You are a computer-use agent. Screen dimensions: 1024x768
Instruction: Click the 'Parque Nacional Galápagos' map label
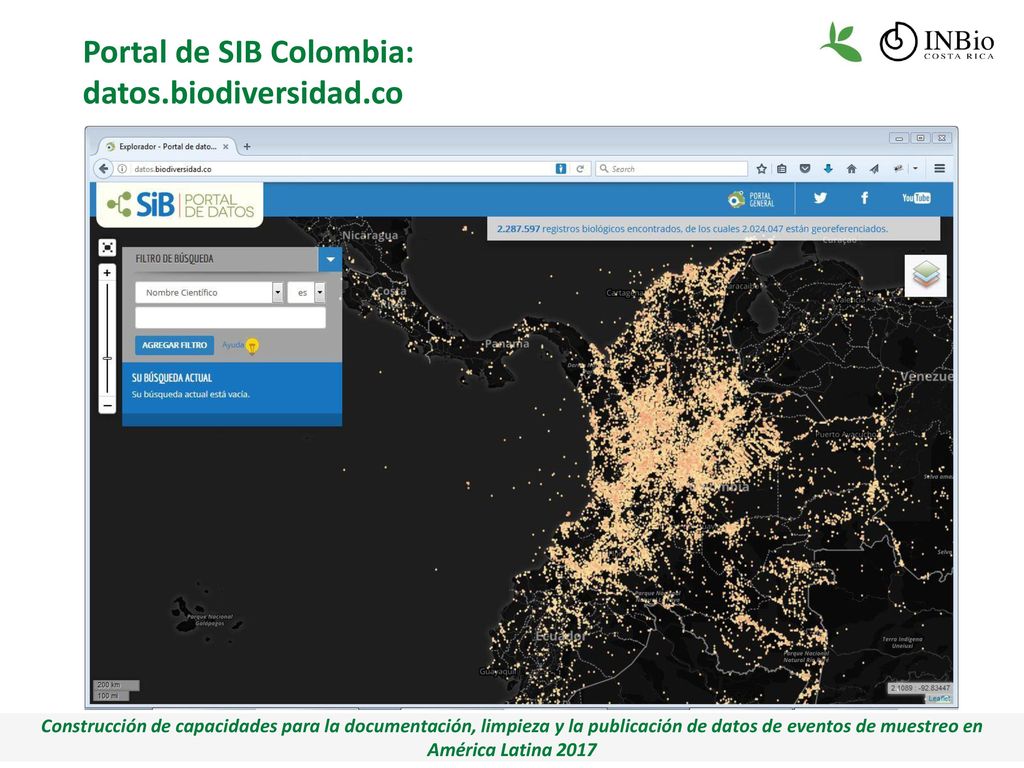[x=210, y=620]
